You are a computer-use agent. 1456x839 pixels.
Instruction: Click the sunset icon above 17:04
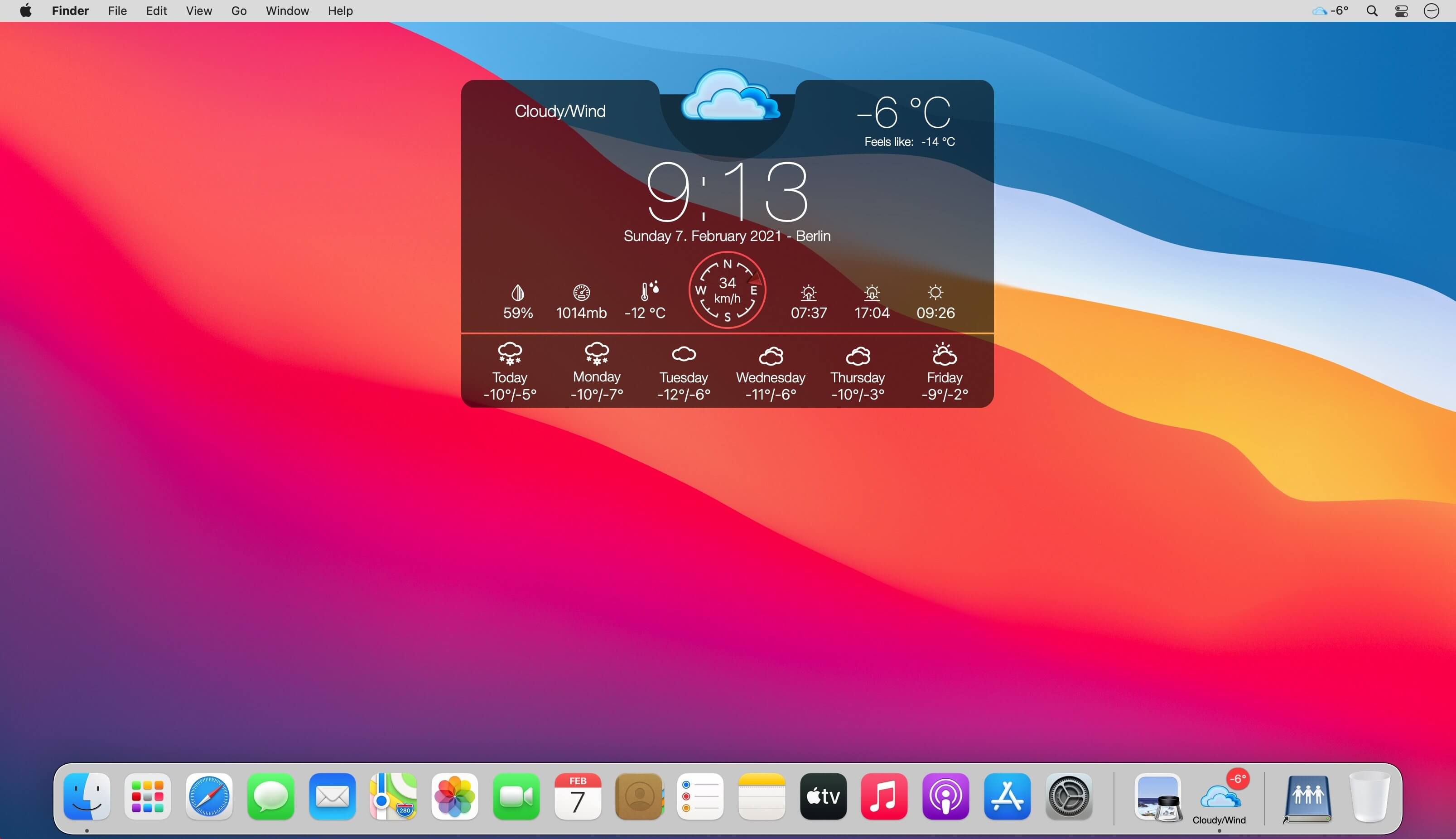[x=872, y=293]
